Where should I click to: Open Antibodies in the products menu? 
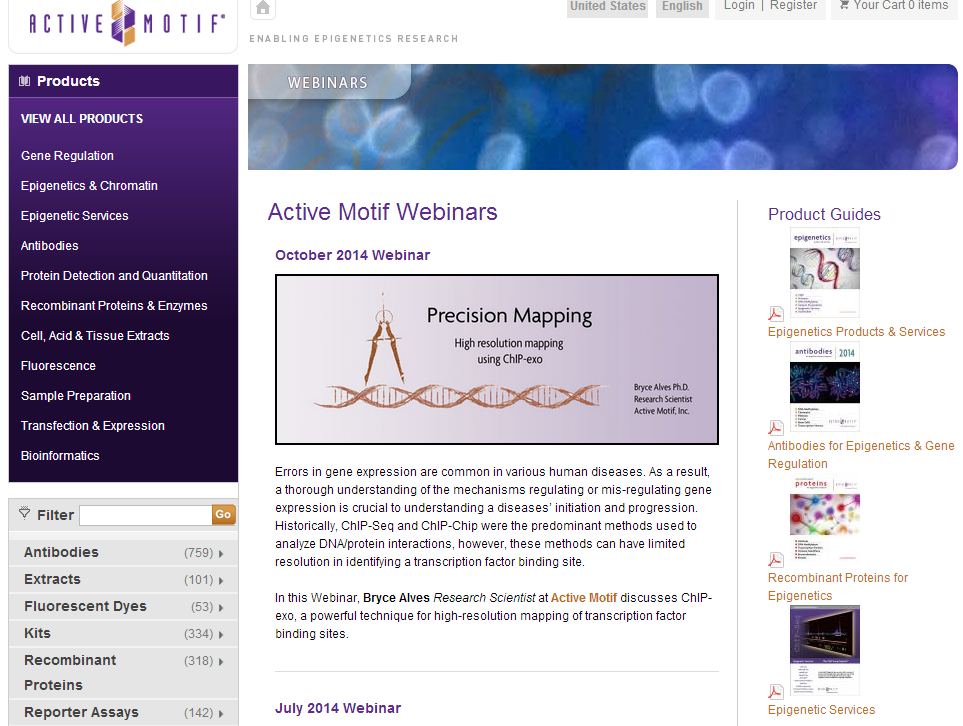pos(50,246)
